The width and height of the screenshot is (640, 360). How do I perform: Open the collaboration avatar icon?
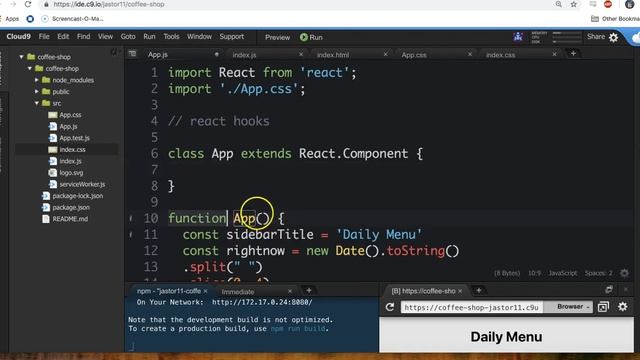(518, 37)
